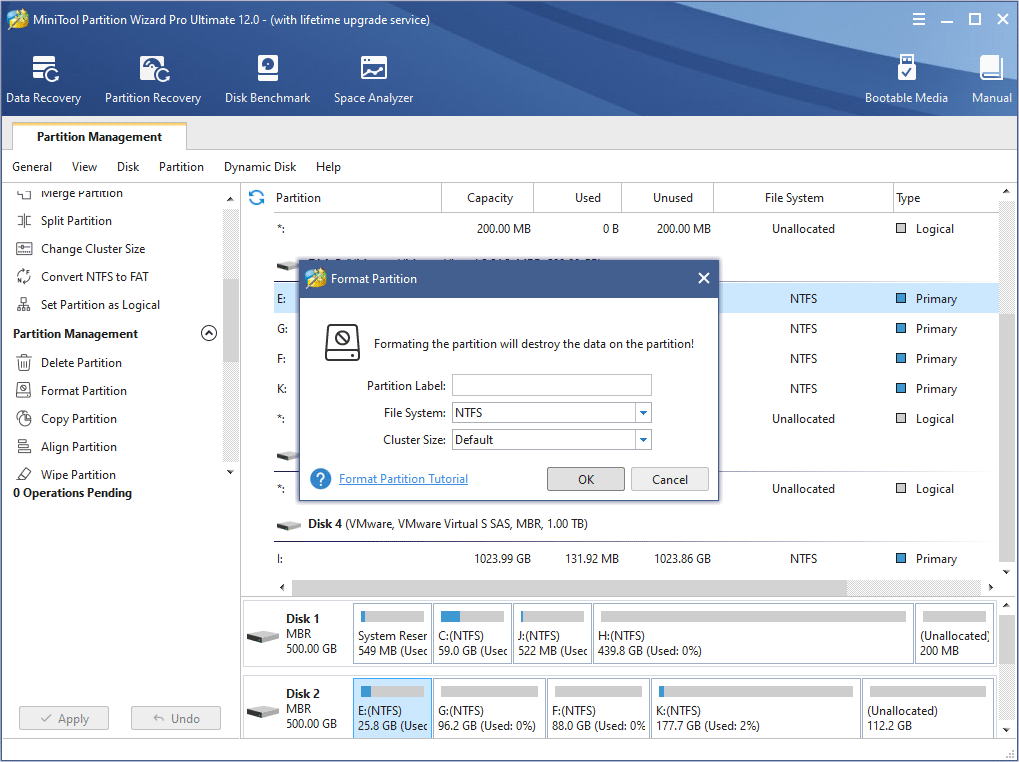Open the View menu

coord(84,167)
